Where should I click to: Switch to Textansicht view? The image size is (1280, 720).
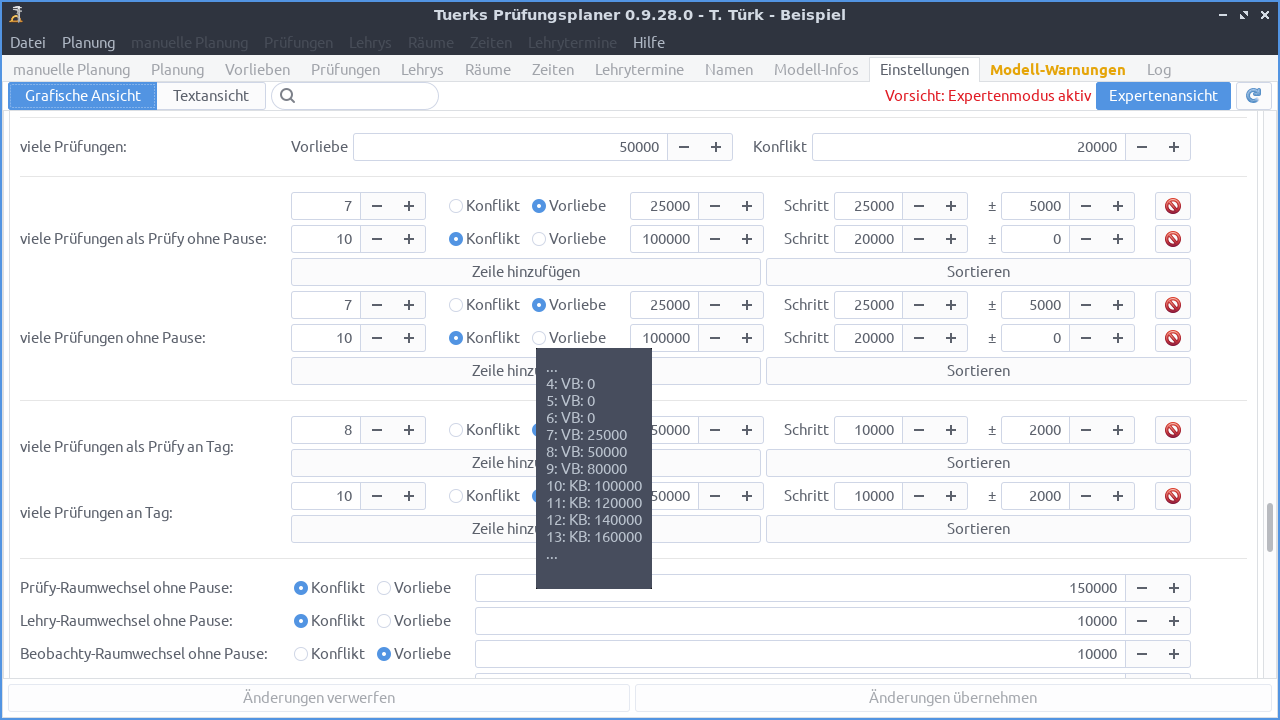pos(210,95)
